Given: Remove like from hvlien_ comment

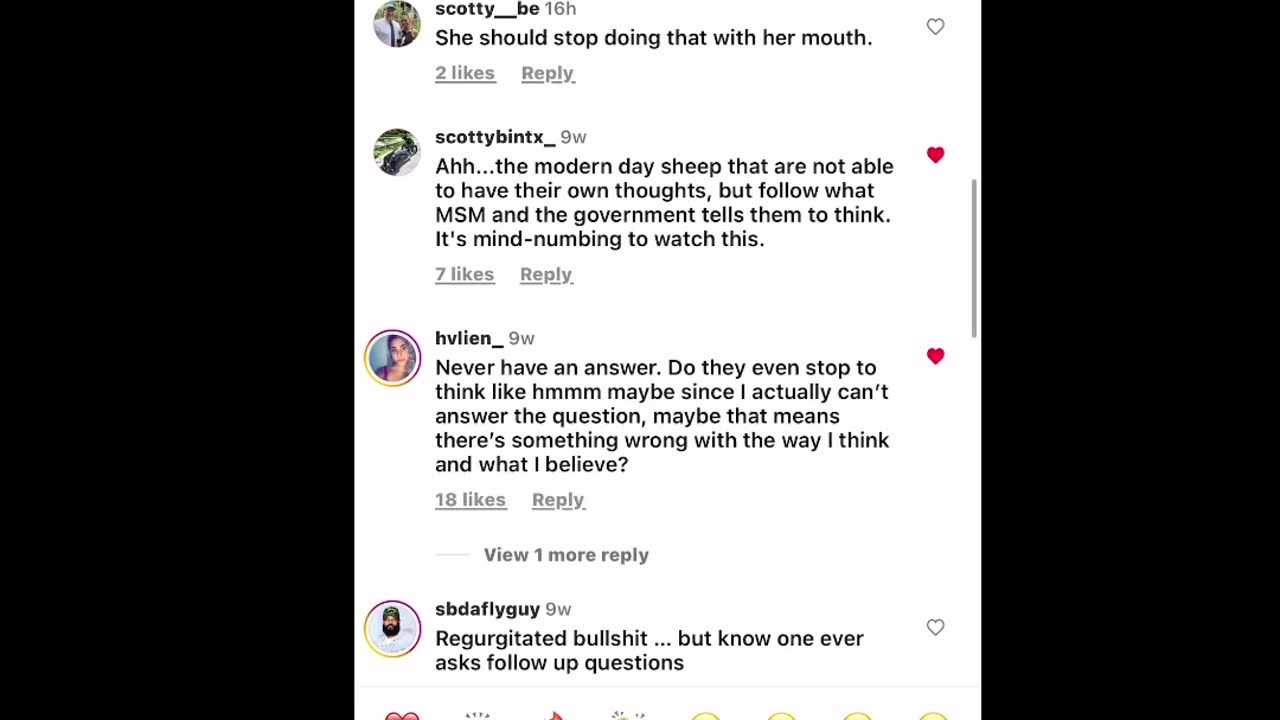Looking at the screenshot, I should pyautogui.click(x=935, y=356).
